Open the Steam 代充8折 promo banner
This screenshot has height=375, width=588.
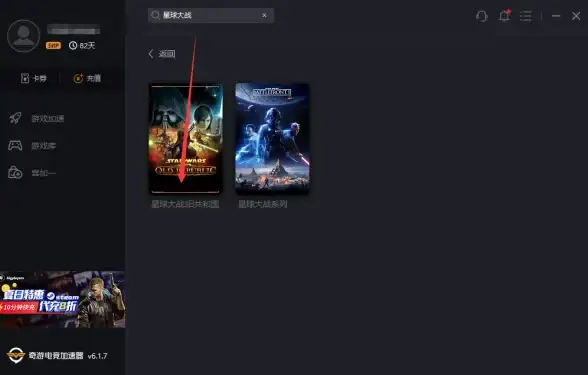(x=62, y=299)
